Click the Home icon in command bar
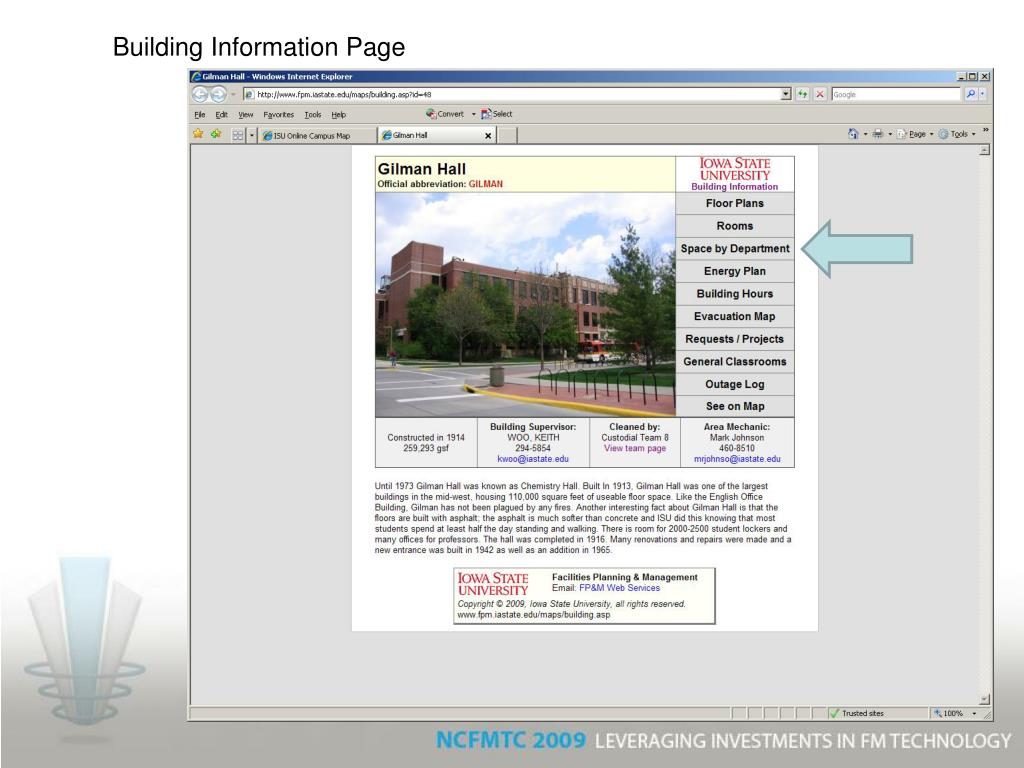Image resolution: width=1024 pixels, height=768 pixels. [x=853, y=134]
